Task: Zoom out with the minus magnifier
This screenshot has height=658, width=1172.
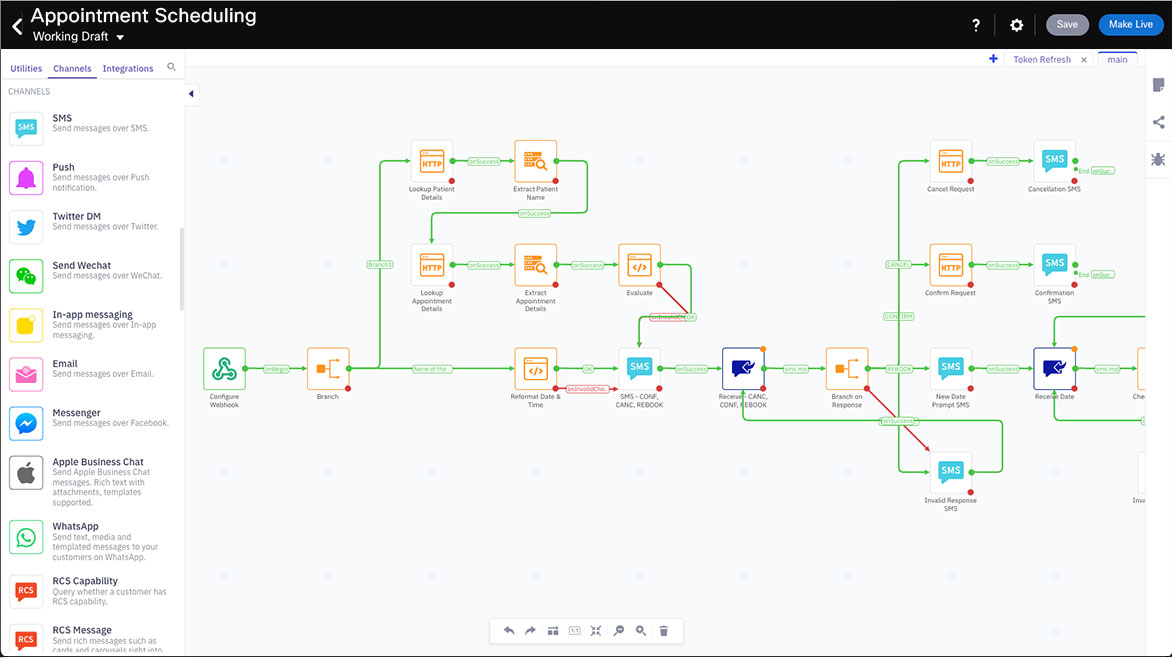Action: pos(619,631)
